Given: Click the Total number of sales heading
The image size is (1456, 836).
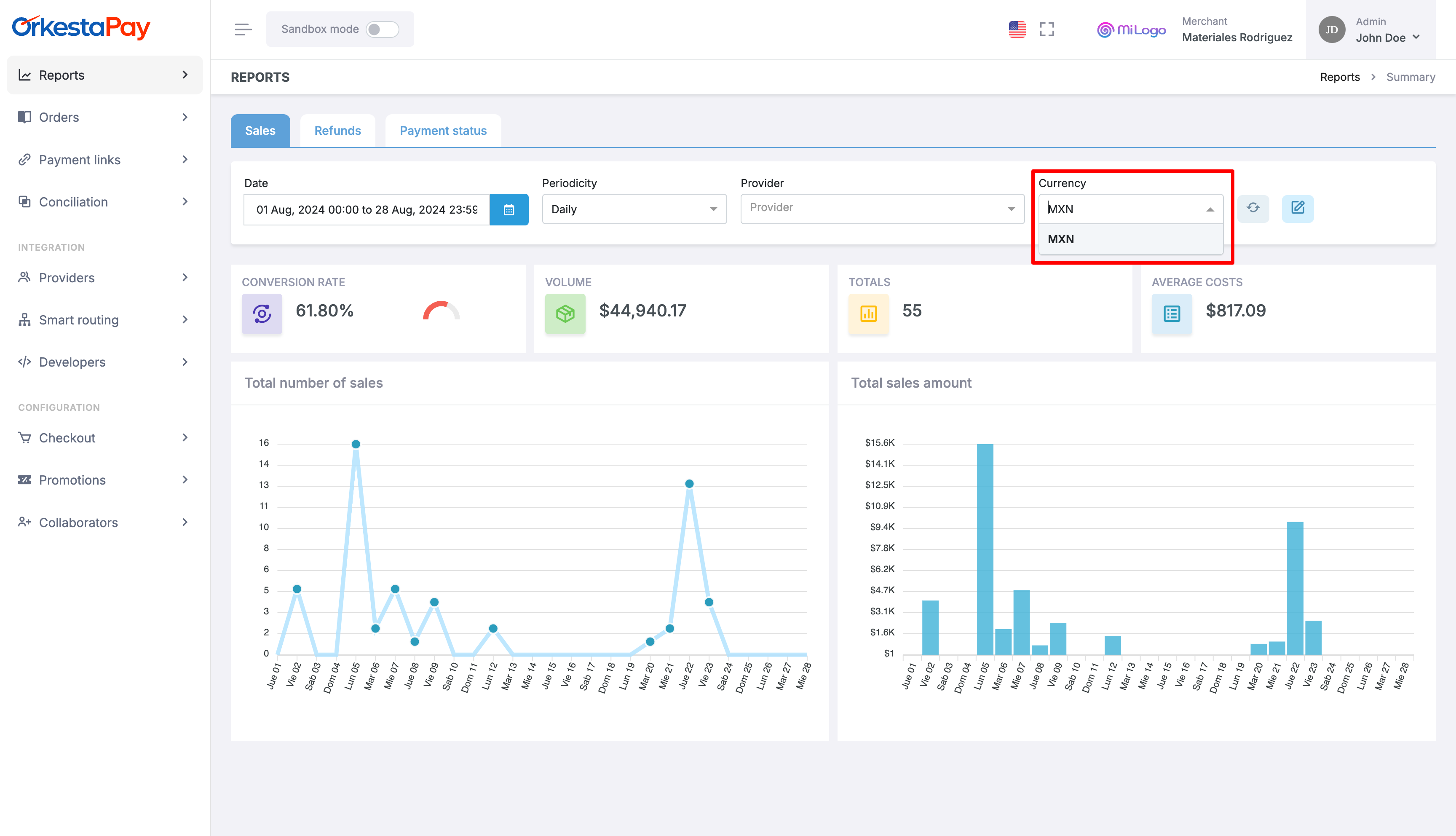Looking at the screenshot, I should click(313, 383).
